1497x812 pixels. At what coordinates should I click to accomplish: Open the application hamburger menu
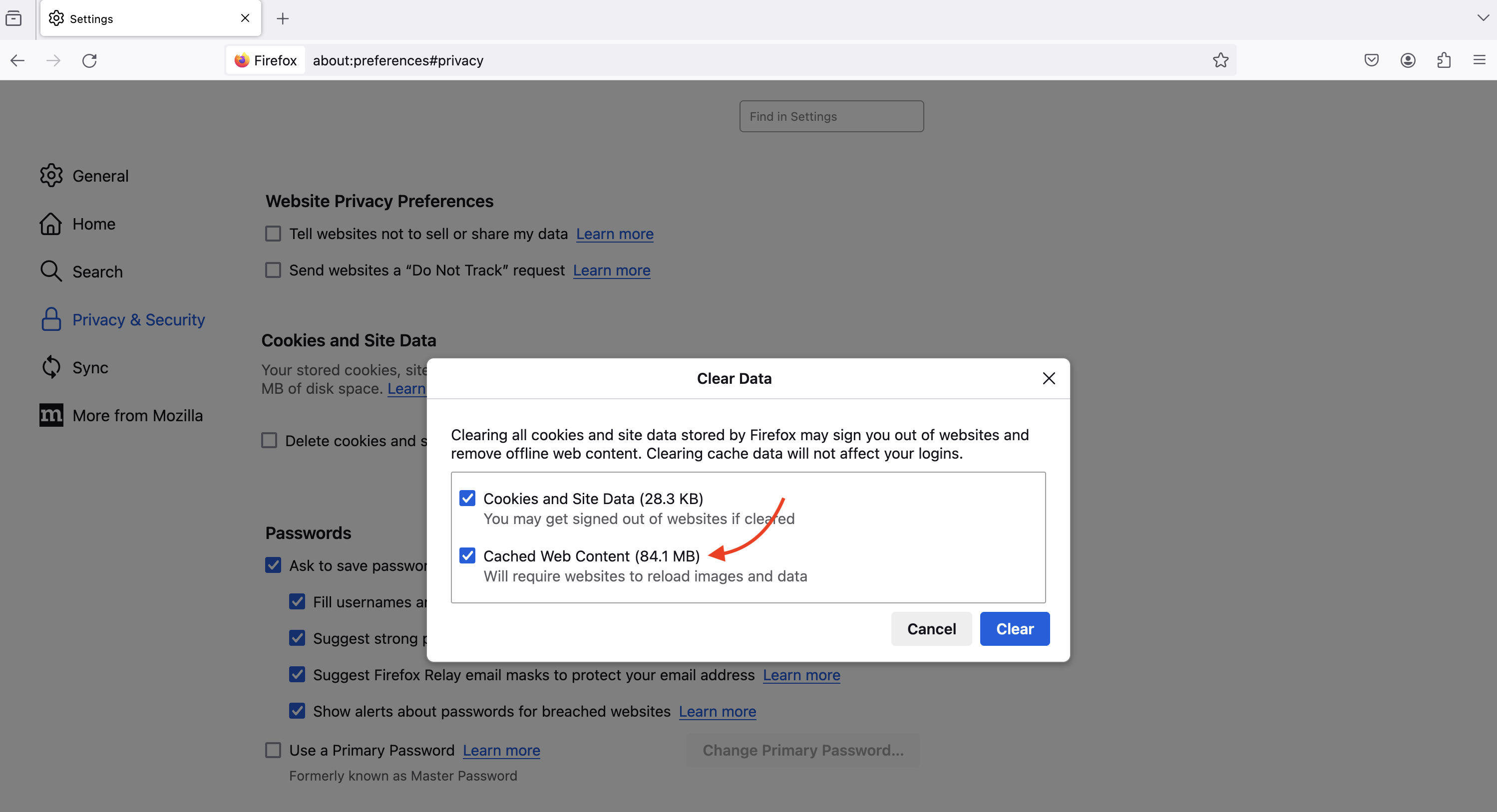[x=1480, y=60]
